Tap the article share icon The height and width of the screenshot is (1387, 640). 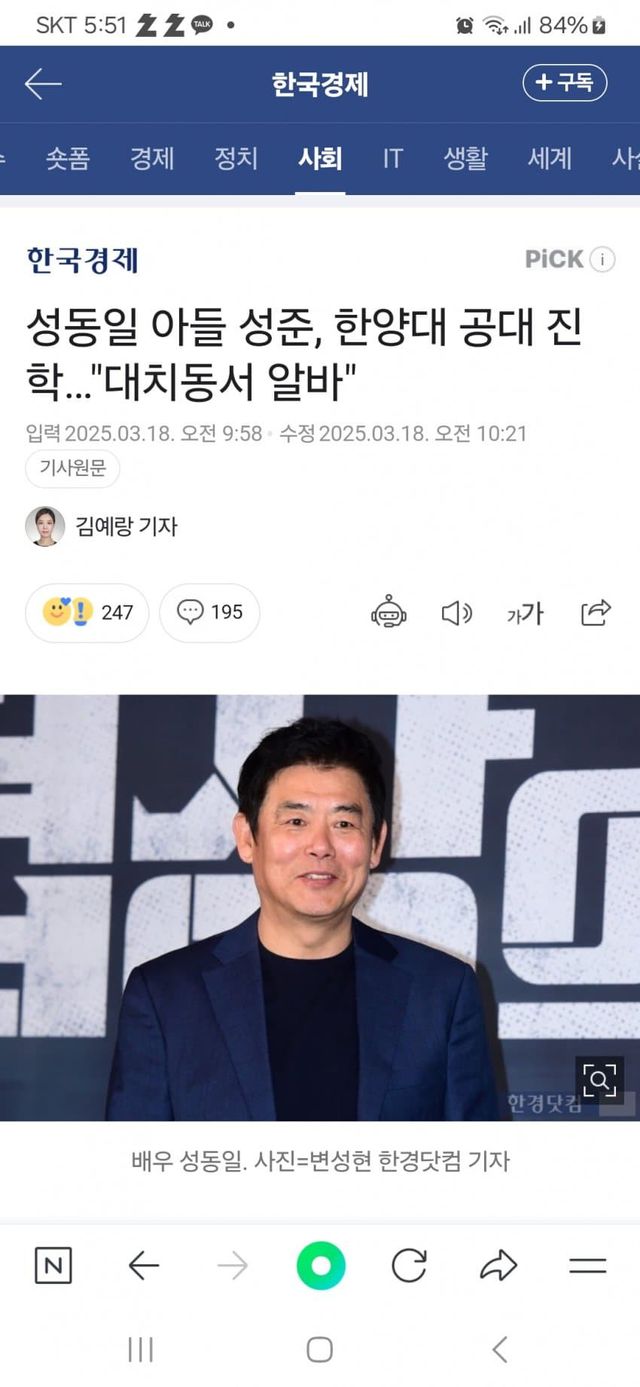click(596, 612)
